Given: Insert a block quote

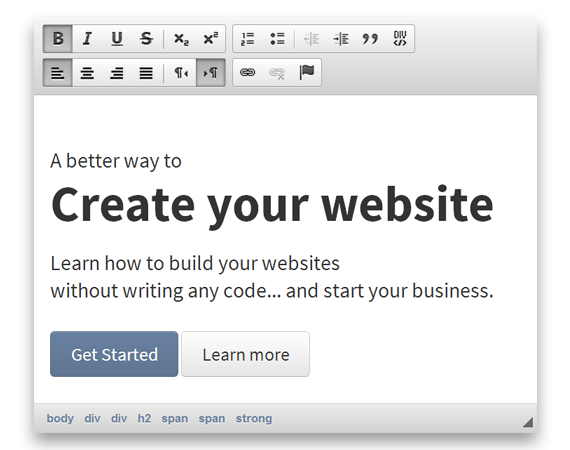Looking at the screenshot, I should click(370, 39).
